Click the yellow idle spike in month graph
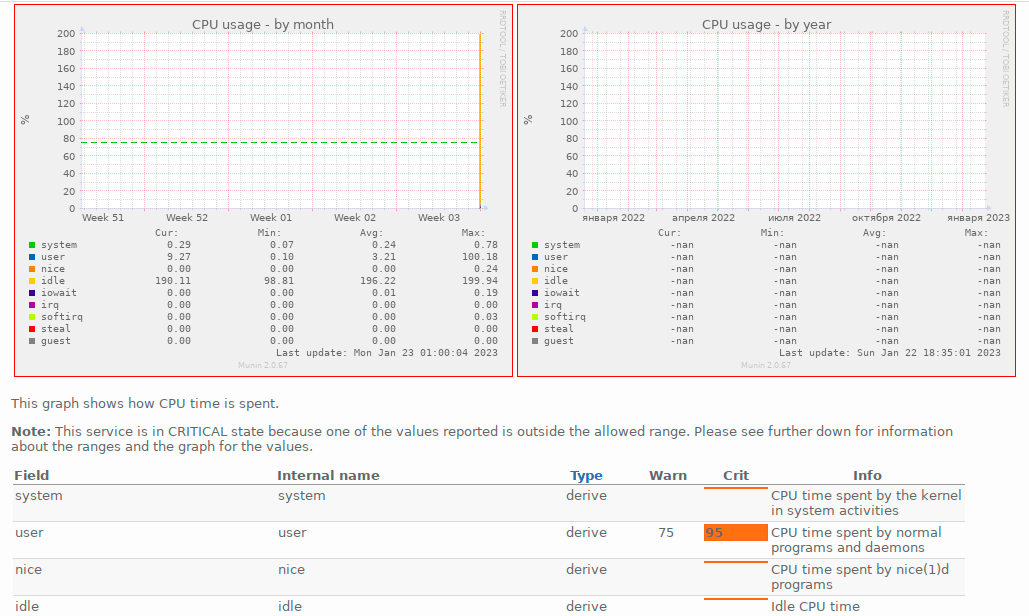Viewport: 1029px width, 616px height. click(x=480, y=121)
